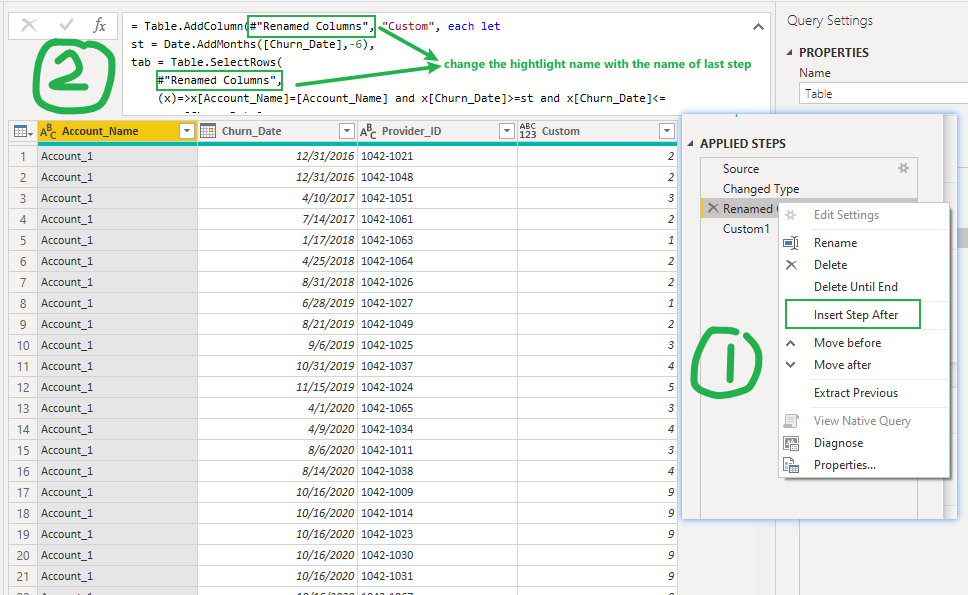
Task: Click the fx function icon
Action: [99, 25]
